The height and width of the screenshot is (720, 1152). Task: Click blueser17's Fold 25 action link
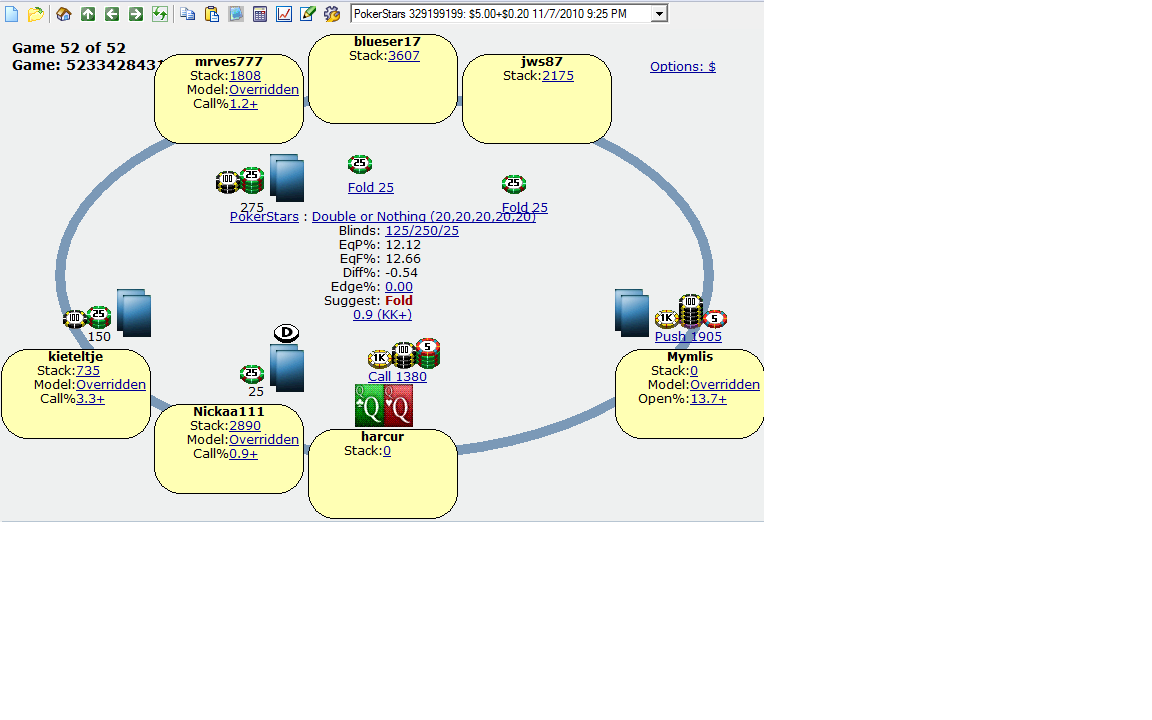coord(371,187)
